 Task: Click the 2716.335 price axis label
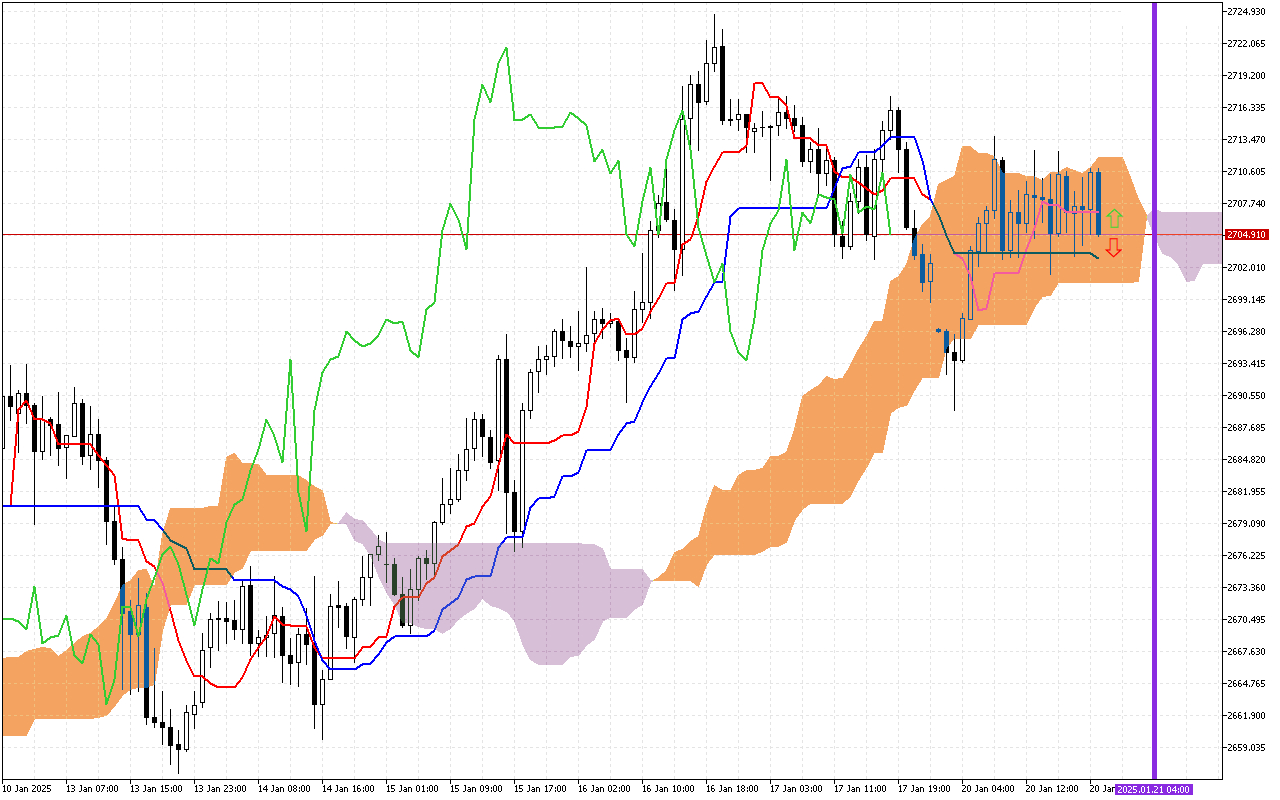[x=1247, y=108]
